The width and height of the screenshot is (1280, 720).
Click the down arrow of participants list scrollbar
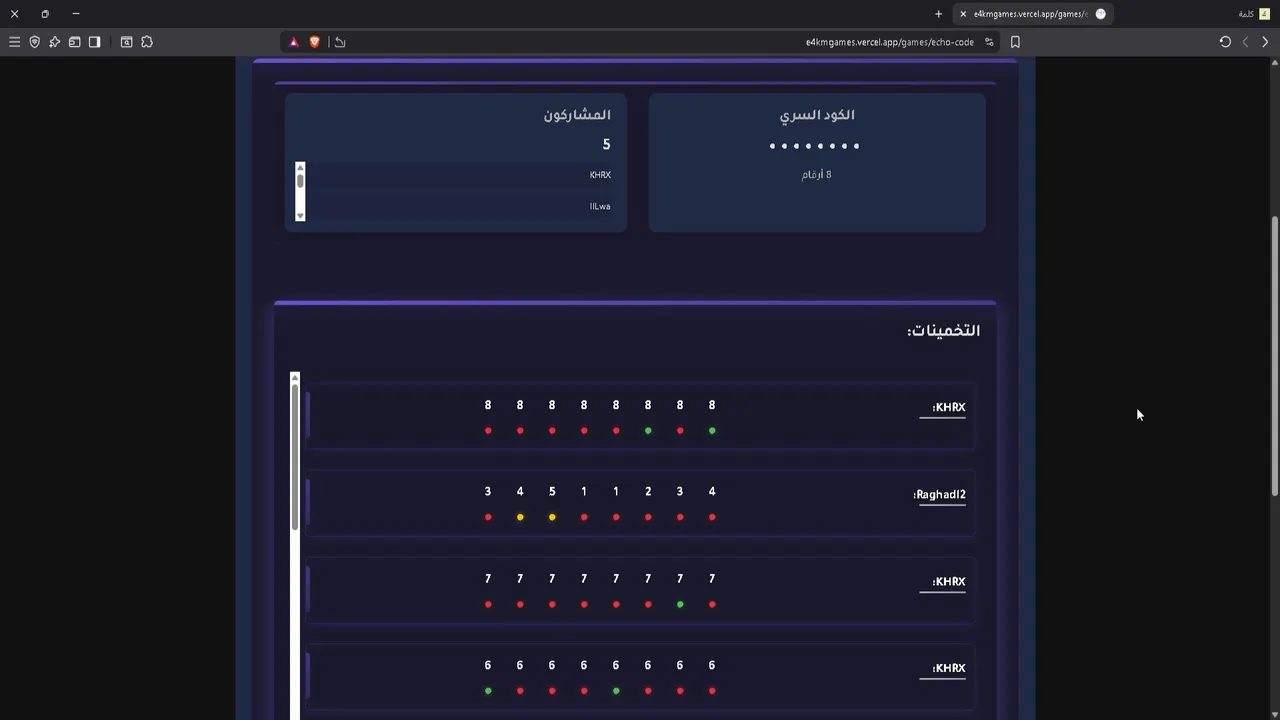point(300,215)
